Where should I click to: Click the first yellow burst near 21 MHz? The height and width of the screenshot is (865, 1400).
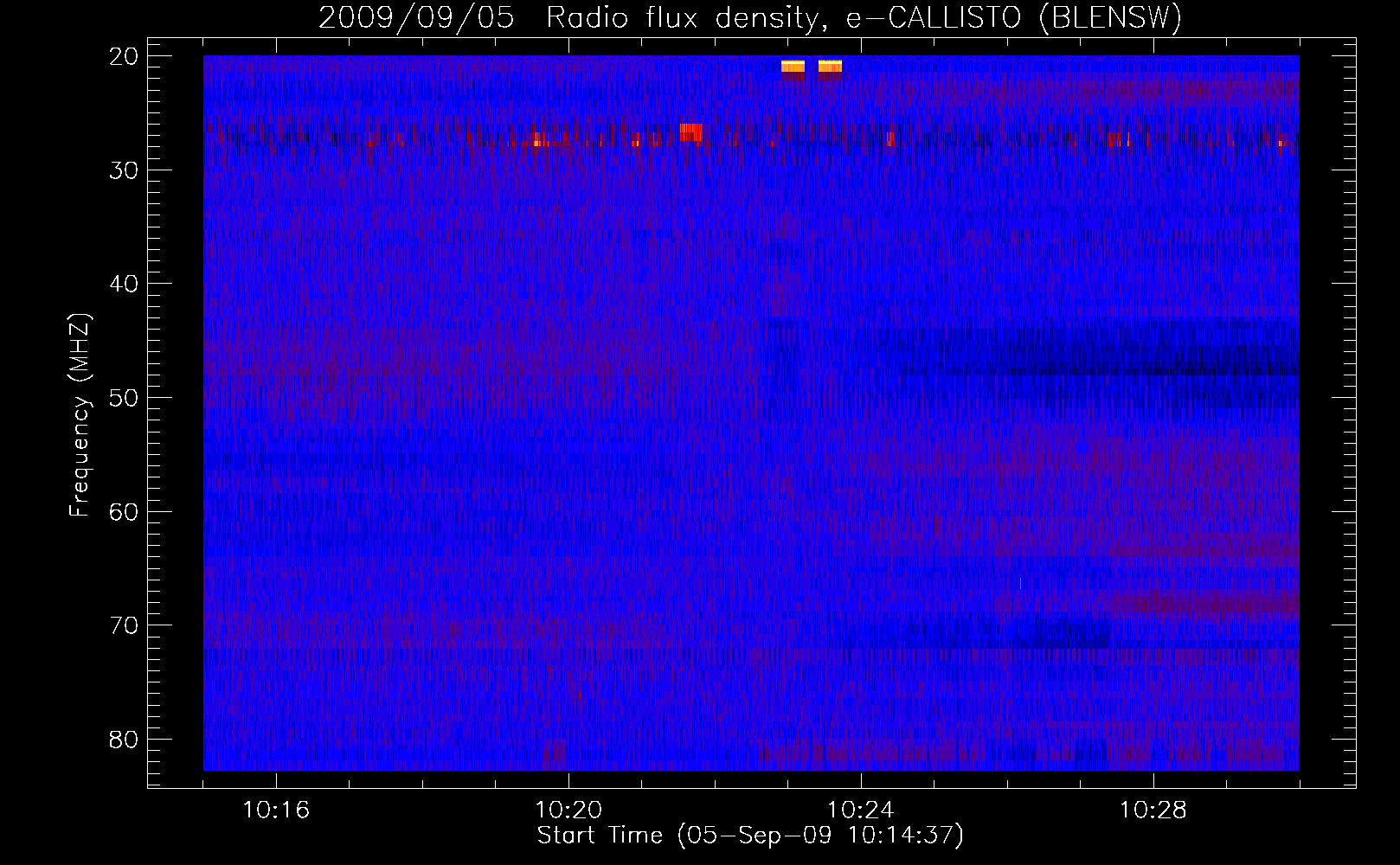(x=793, y=67)
